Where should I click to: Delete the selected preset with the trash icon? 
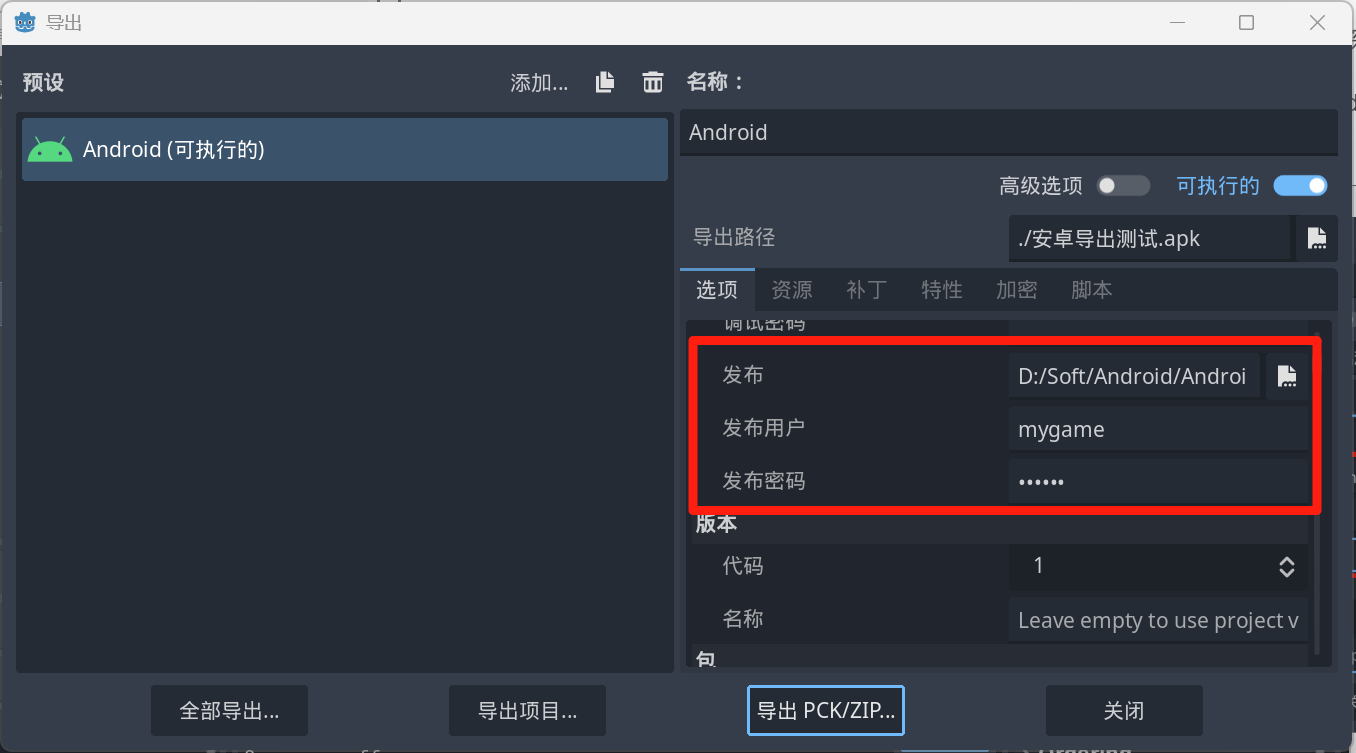[x=653, y=83]
